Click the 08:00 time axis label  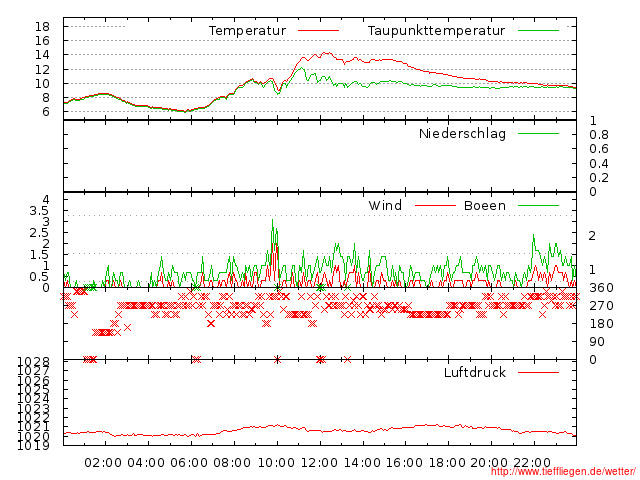click(232, 463)
